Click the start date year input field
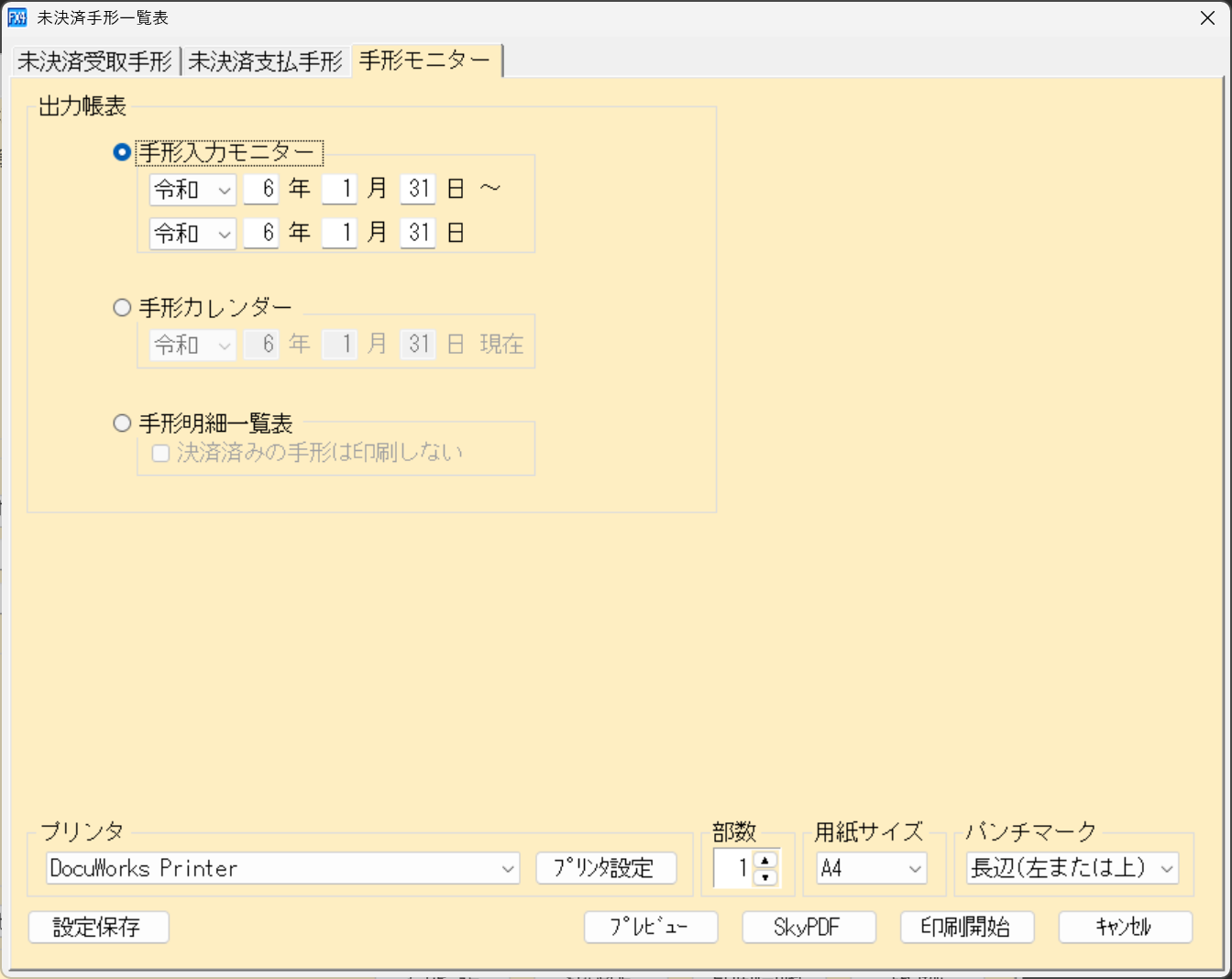This screenshot has height=979, width=1232. [260, 189]
